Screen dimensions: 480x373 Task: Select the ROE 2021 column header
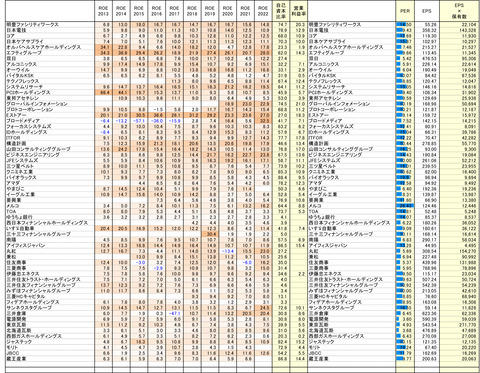[245, 11]
